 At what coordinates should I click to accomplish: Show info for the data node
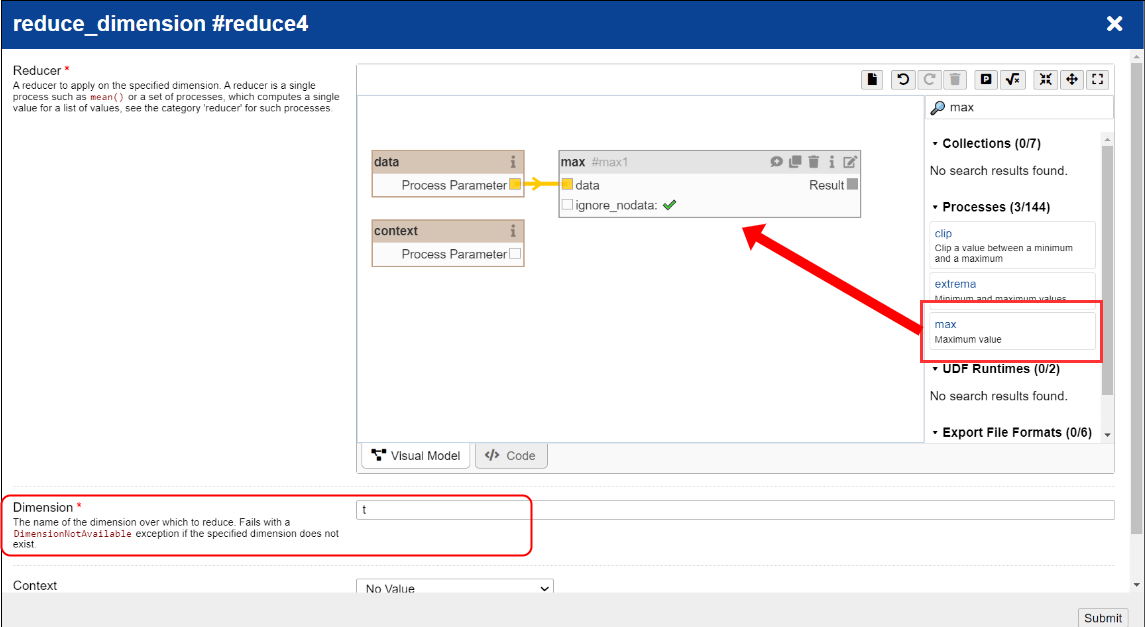[513, 162]
